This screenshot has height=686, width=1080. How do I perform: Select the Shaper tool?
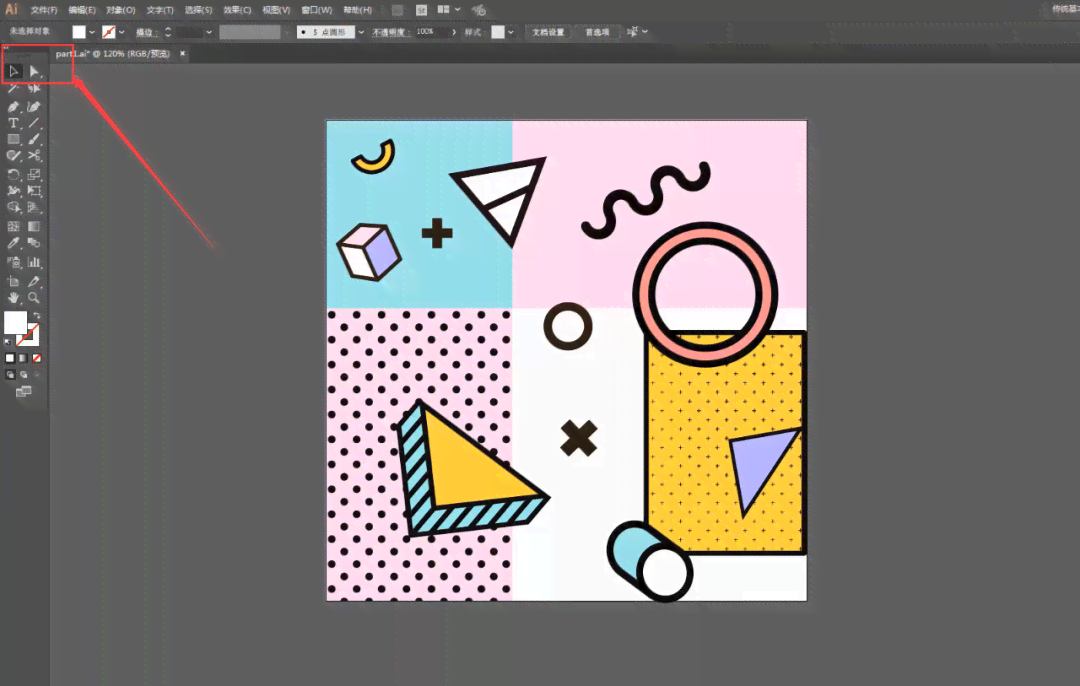click(13, 156)
